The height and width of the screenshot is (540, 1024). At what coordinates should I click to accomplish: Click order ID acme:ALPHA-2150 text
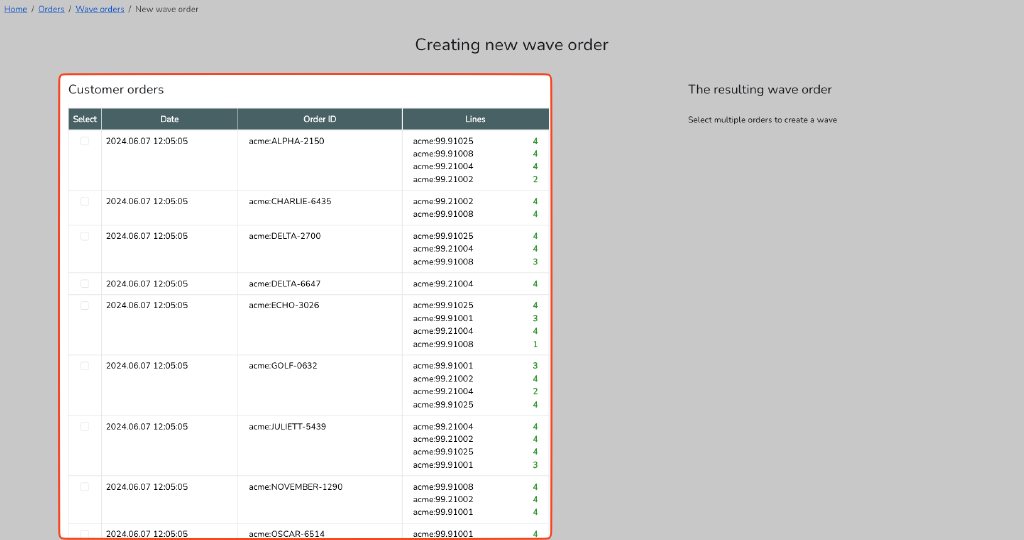(286, 141)
